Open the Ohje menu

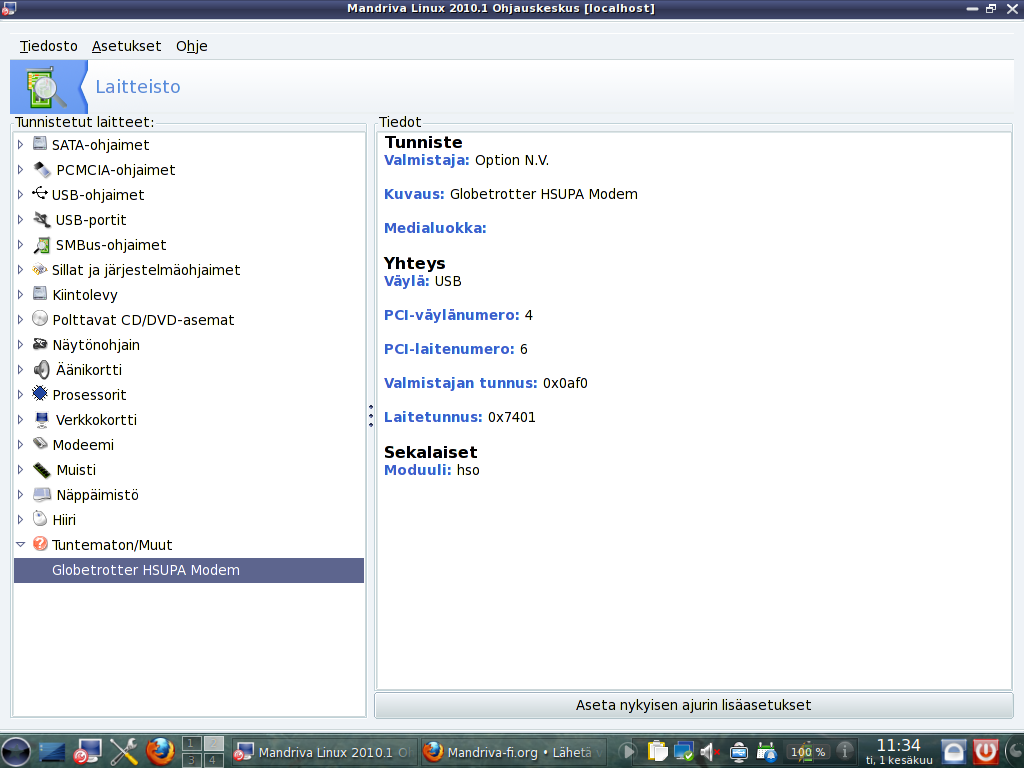tap(191, 46)
